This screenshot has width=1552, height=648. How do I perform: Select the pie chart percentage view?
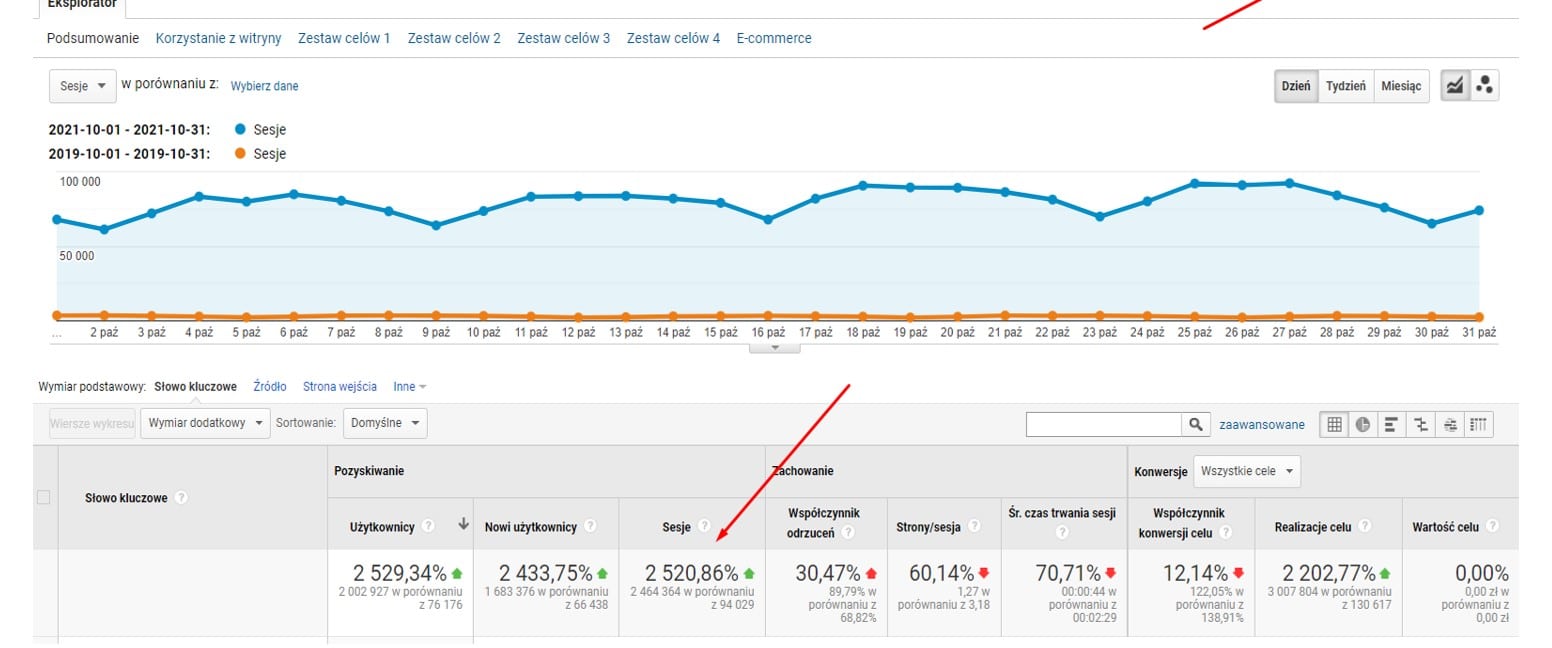pyautogui.click(x=1362, y=424)
